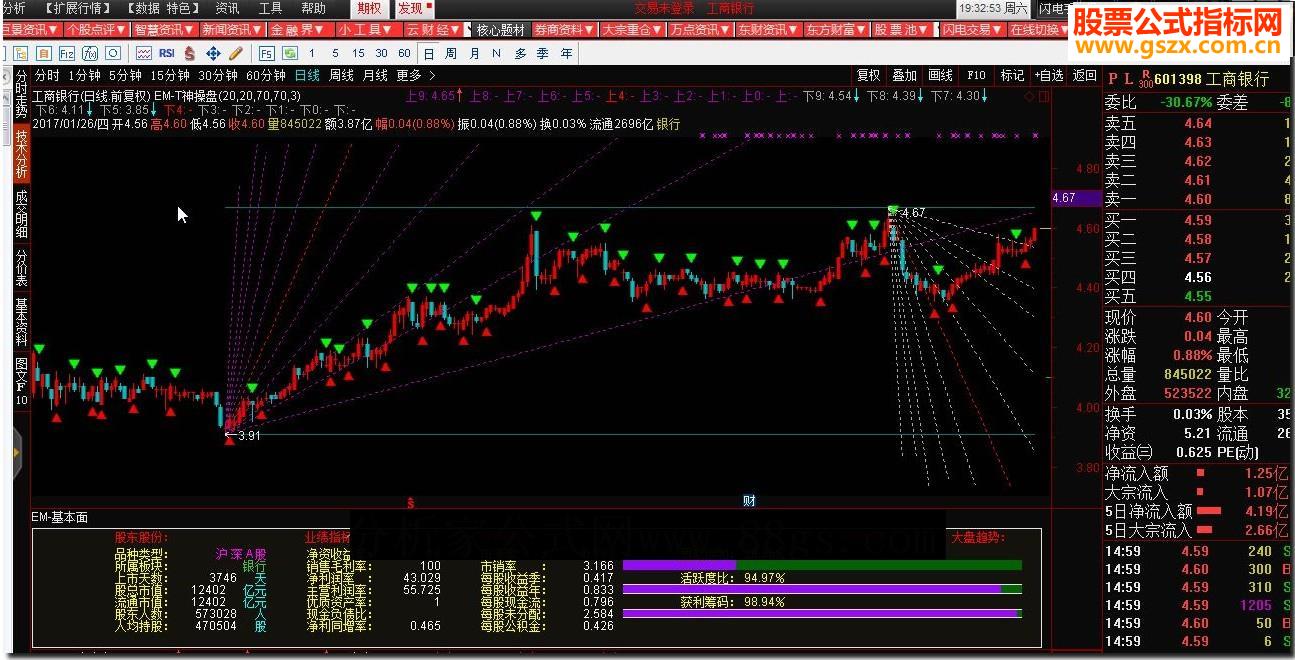Open the 成交明细 sidebar tab
Screen dimensions: 1295x660
point(22,213)
